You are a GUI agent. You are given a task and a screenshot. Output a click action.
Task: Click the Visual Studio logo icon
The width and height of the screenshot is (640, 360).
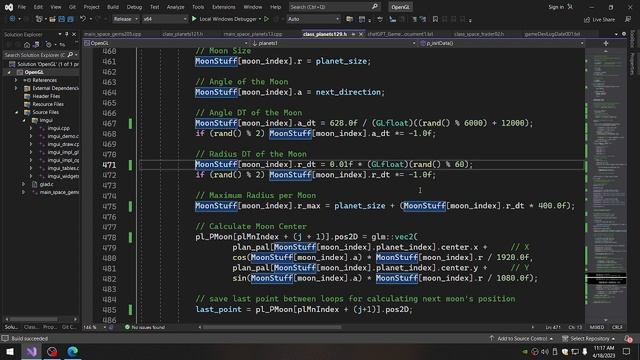coord(9,7)
